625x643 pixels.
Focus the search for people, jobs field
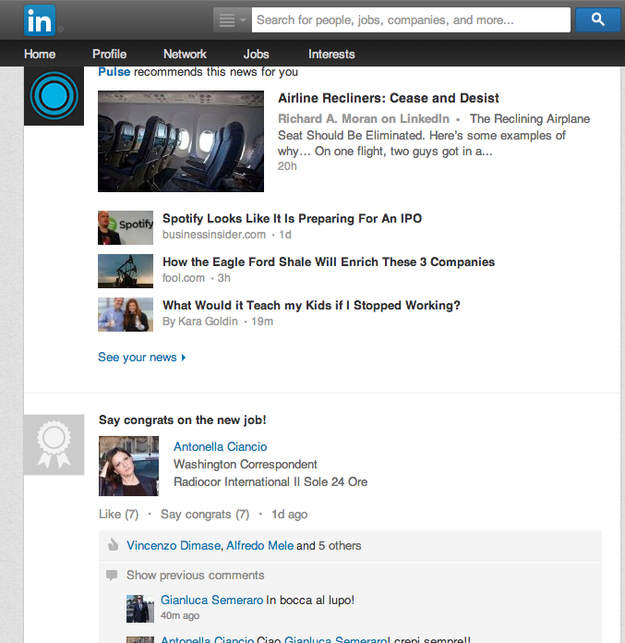coord(411,20)
